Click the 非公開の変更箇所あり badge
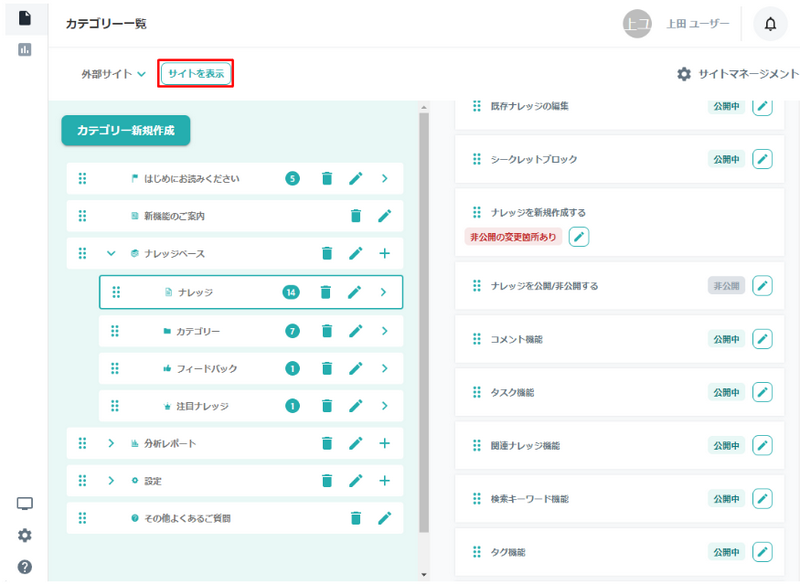This screenshot has width=800, height=584. click(x=513, y=237)
